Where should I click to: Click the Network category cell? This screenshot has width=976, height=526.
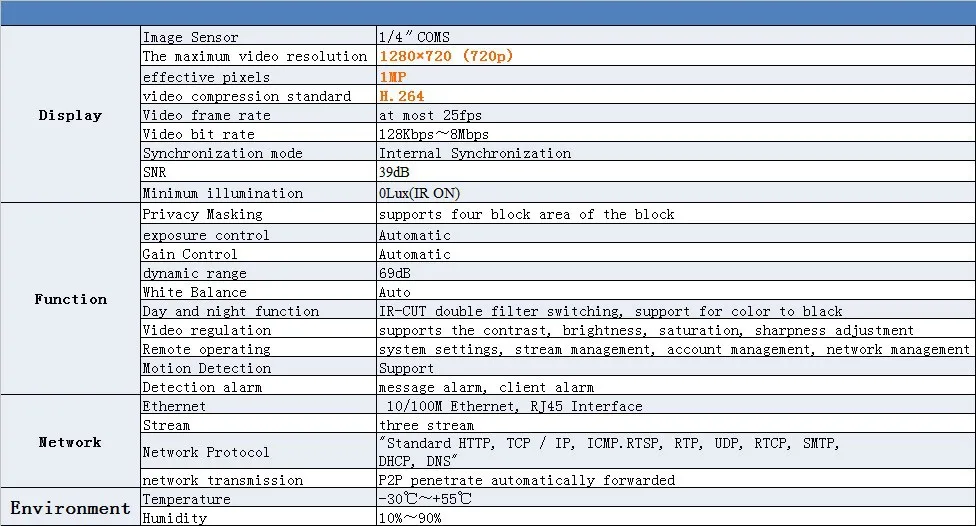[x=70, y=442]
